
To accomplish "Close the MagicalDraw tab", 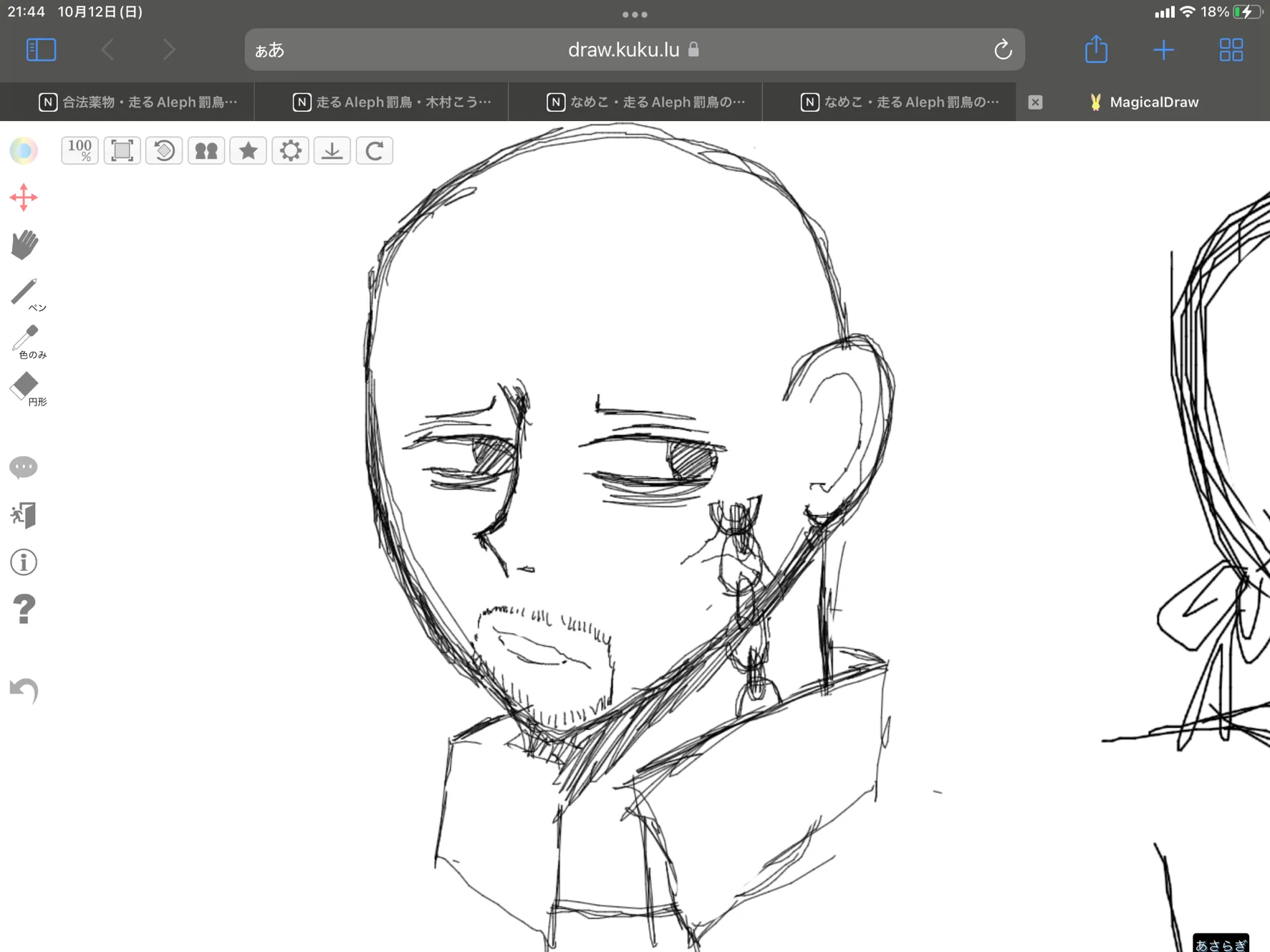I will [x=1035, y=102].
